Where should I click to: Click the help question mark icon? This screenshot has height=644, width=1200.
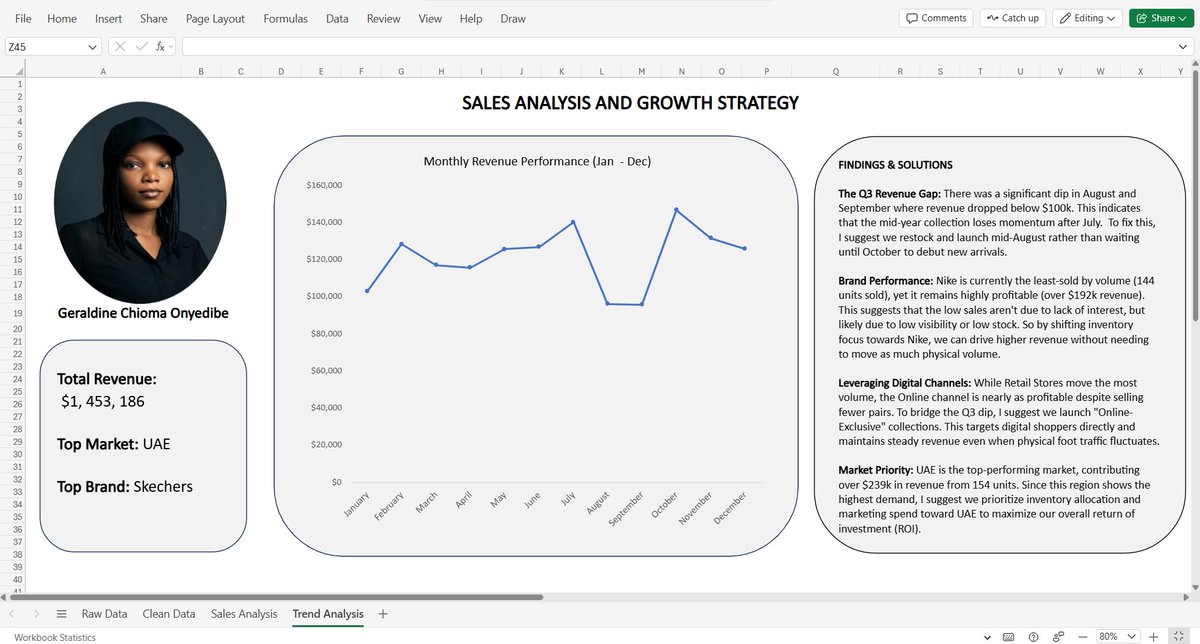click(1033, 637)
